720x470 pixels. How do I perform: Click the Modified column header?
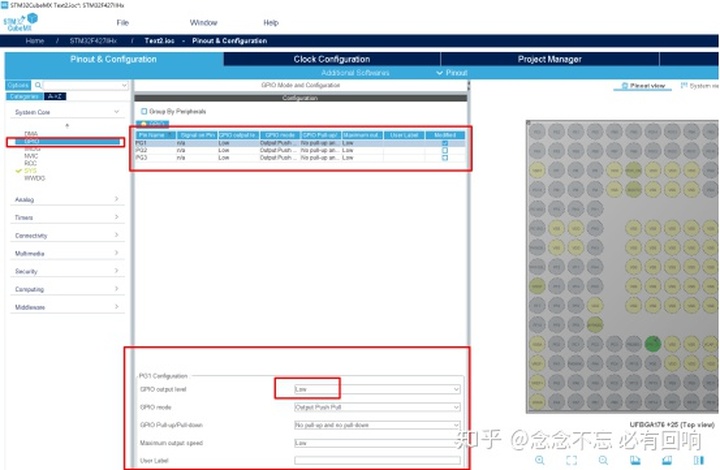tap(444, 135)
